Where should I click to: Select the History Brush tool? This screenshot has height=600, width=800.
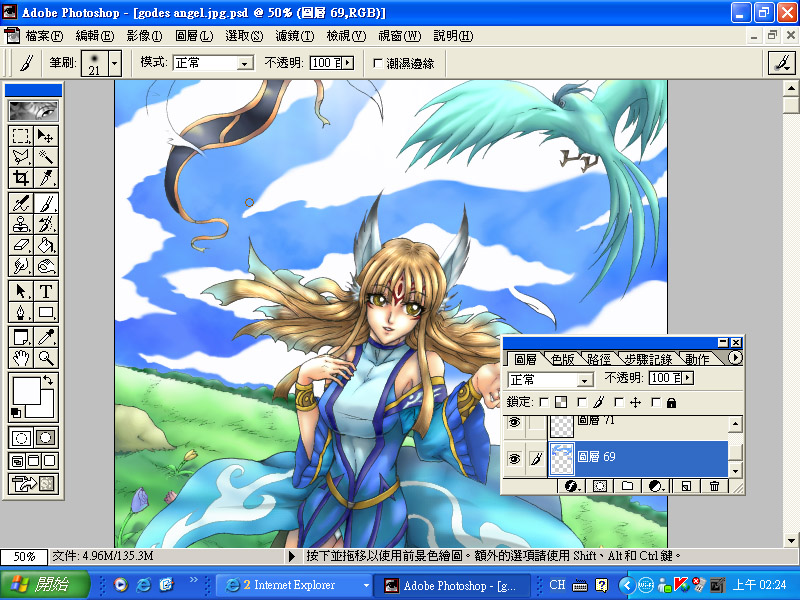[45, 224]
